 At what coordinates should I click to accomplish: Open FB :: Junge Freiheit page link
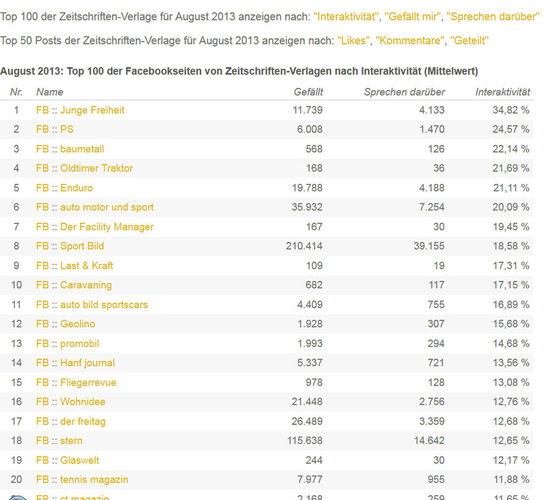(x=80, y=110)
